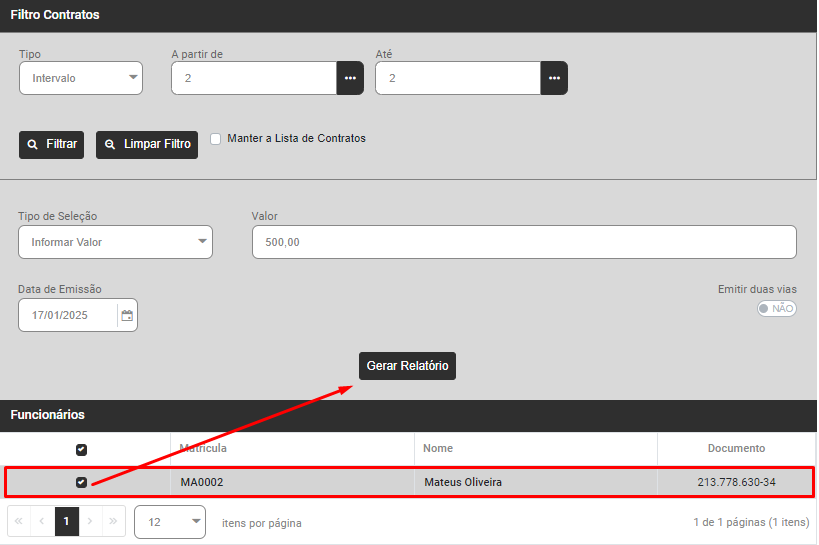Click the ellipsis button beside Até field
Image resolution: width=819 pixels, height=545 pixels.
tap(554, 78)
